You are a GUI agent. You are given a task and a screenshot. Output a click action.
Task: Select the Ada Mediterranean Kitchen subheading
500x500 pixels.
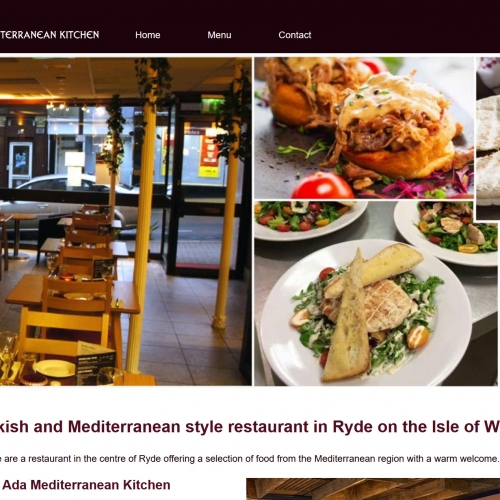(x=87, y=485)
